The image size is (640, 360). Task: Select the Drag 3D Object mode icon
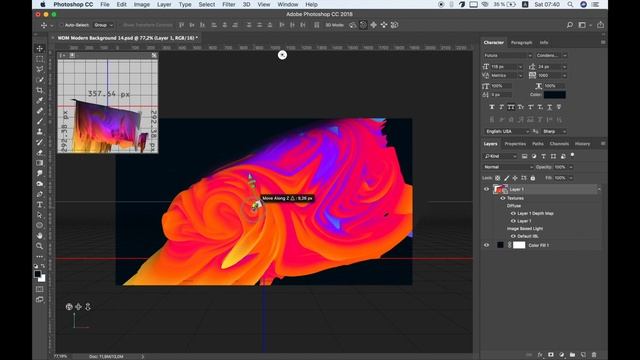pos(373,25)
